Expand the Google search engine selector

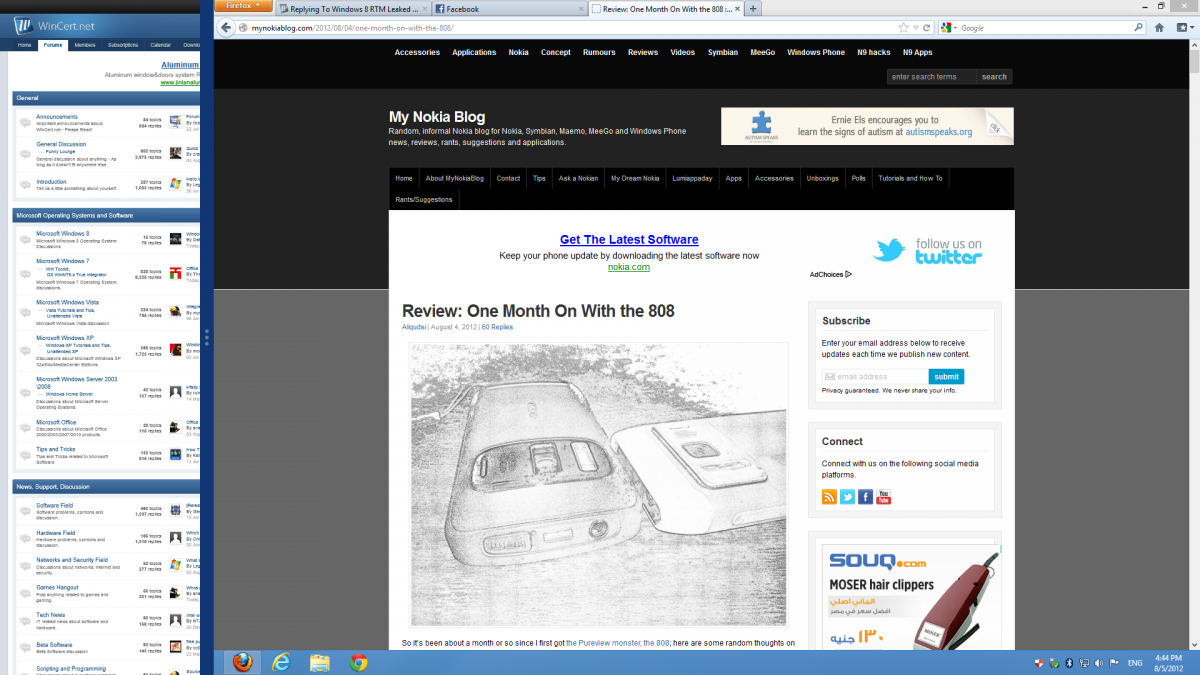950,28
